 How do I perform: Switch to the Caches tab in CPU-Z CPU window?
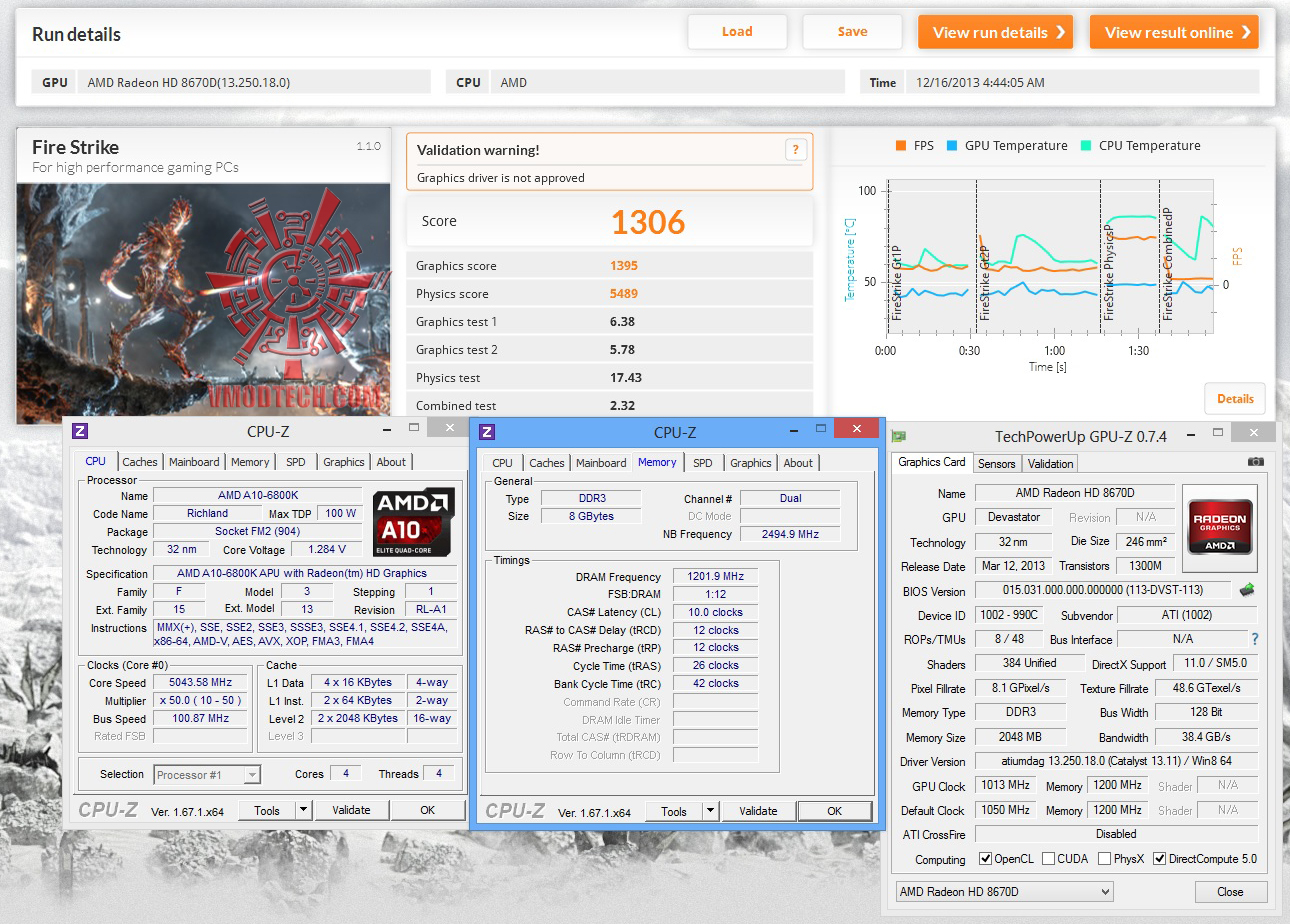pos(140,462)
